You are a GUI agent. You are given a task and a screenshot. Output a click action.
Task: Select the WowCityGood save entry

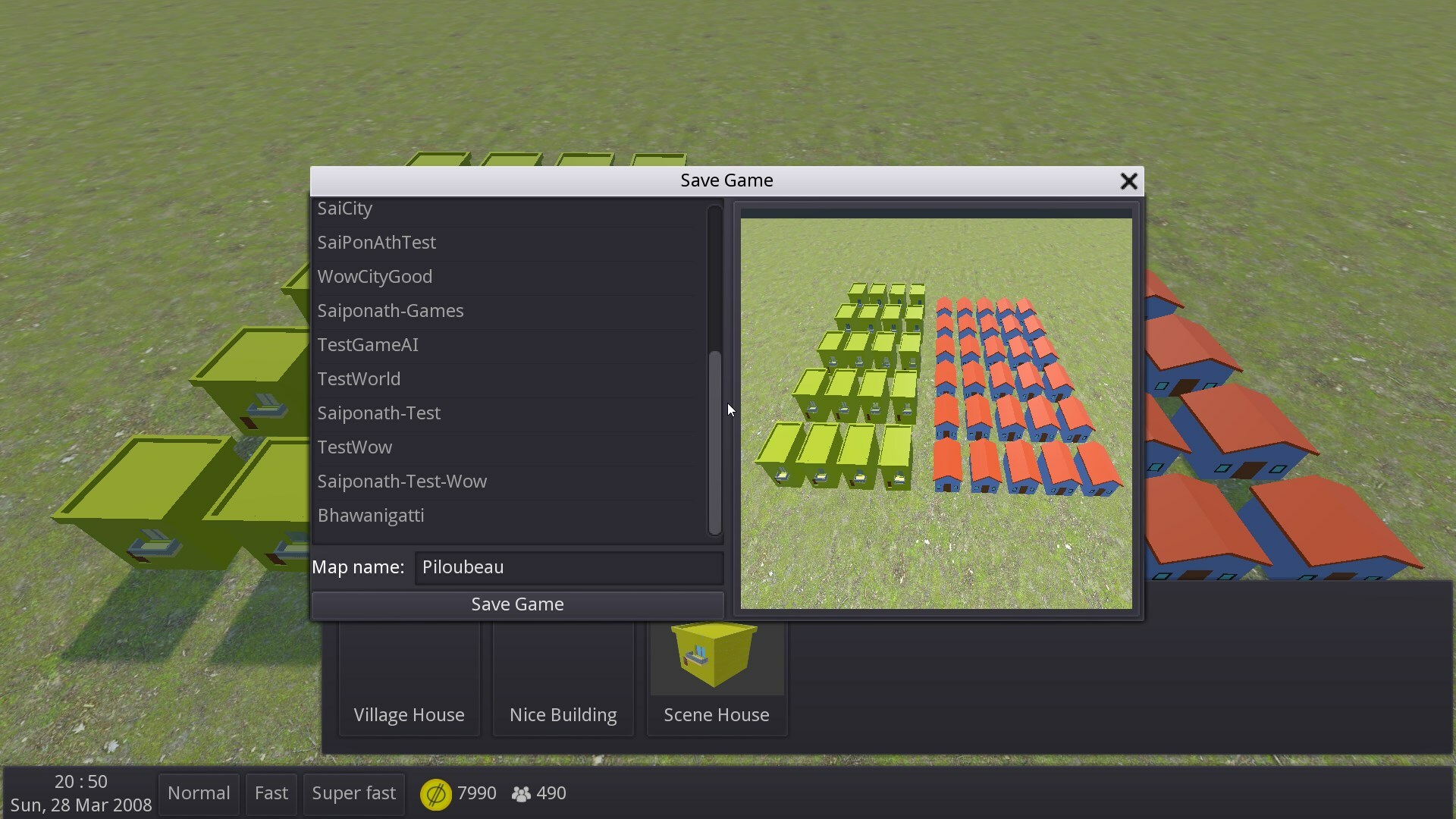(x=375, y=277)
